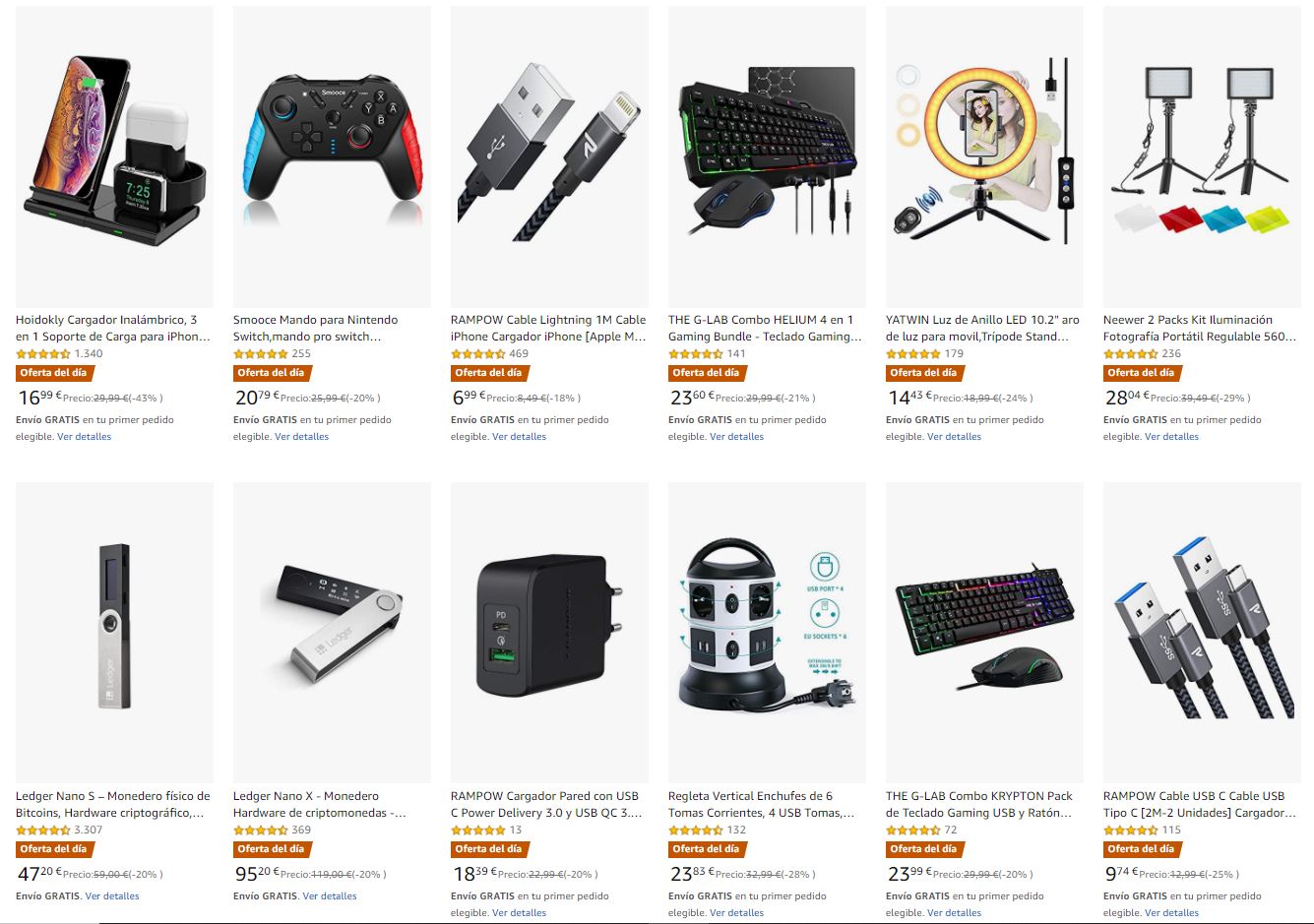The height and width of the screenshot is (924, 1314).
Task: Click the RAMPOW wall charger product image
Action: [x=549, y=633]
